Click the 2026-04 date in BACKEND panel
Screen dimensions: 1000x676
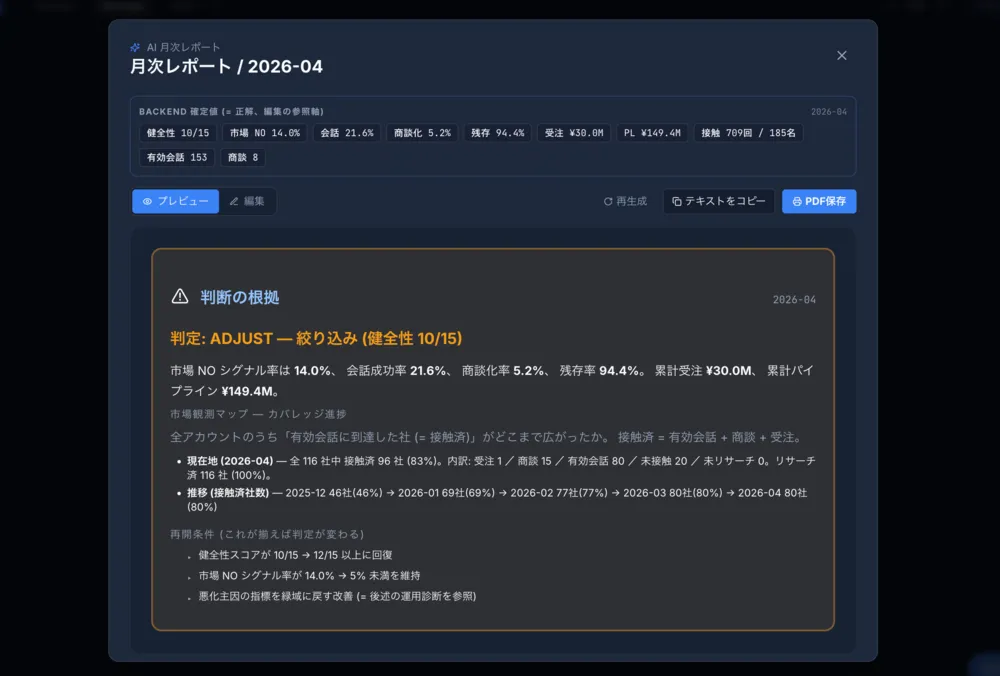tap(828, 112)
